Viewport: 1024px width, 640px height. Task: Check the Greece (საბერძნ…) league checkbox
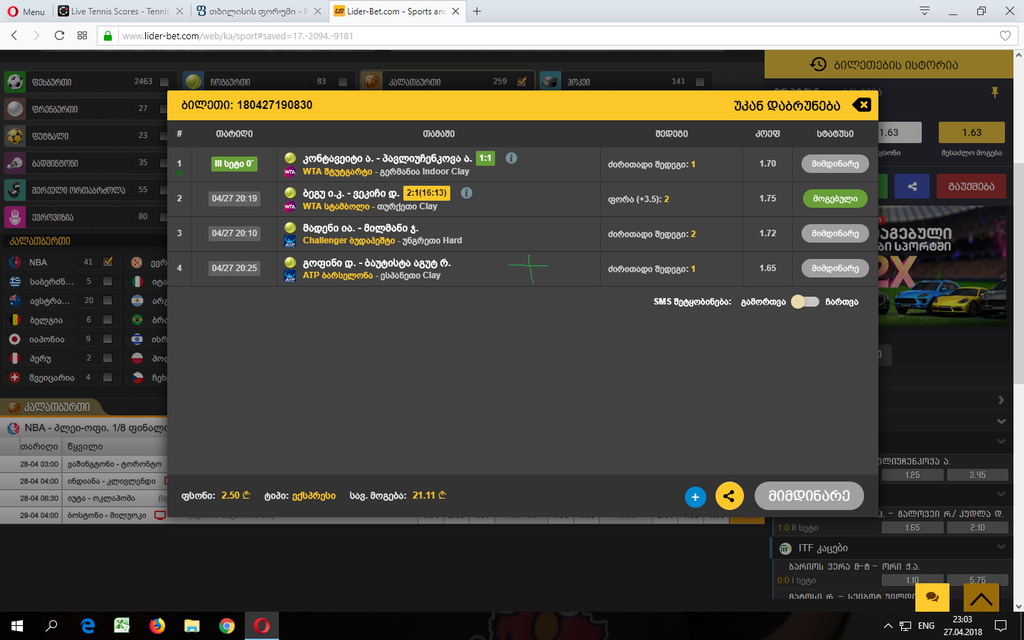[x=108, y=281]
